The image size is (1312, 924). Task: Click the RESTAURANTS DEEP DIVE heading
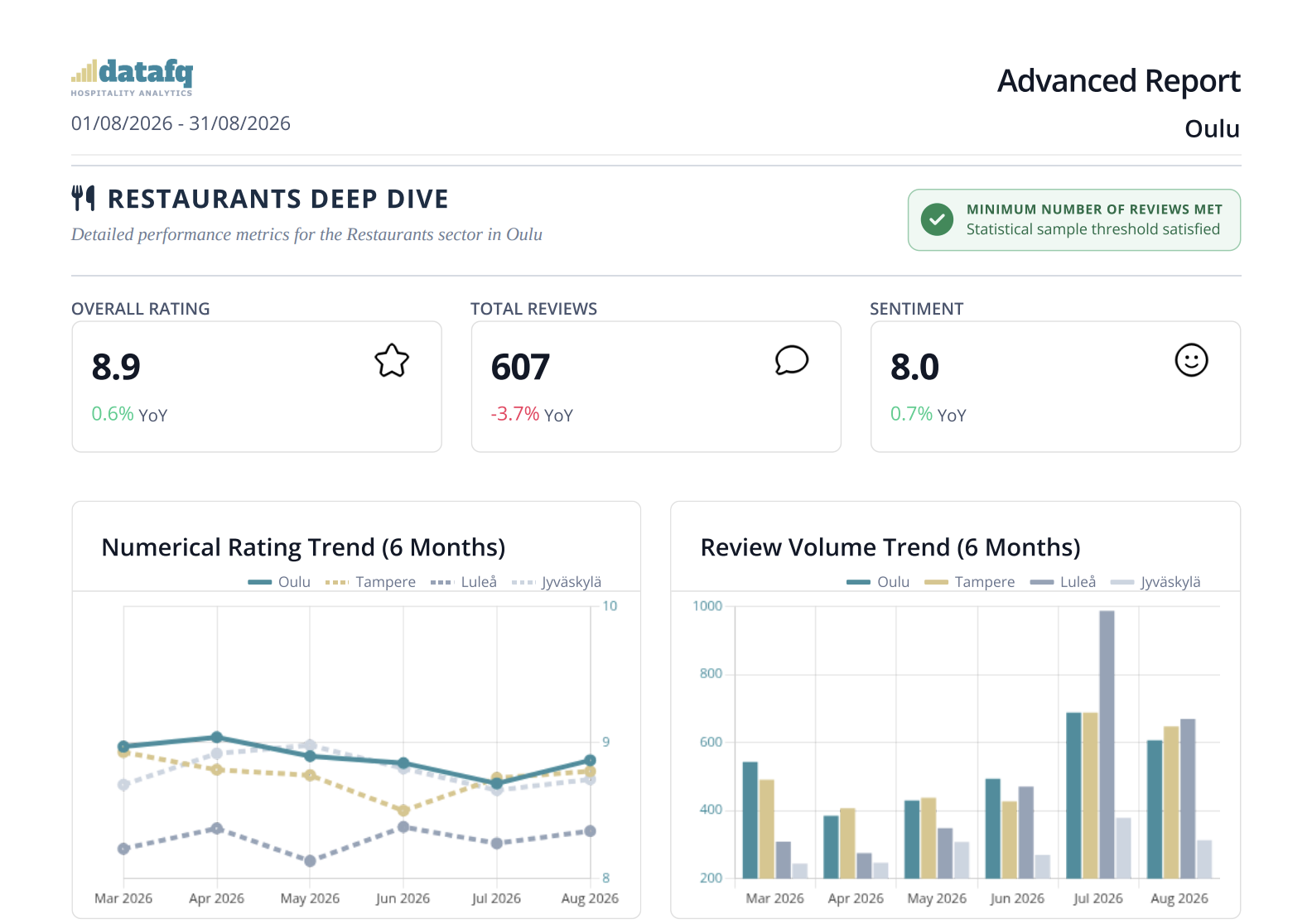(x=278, y=199)
